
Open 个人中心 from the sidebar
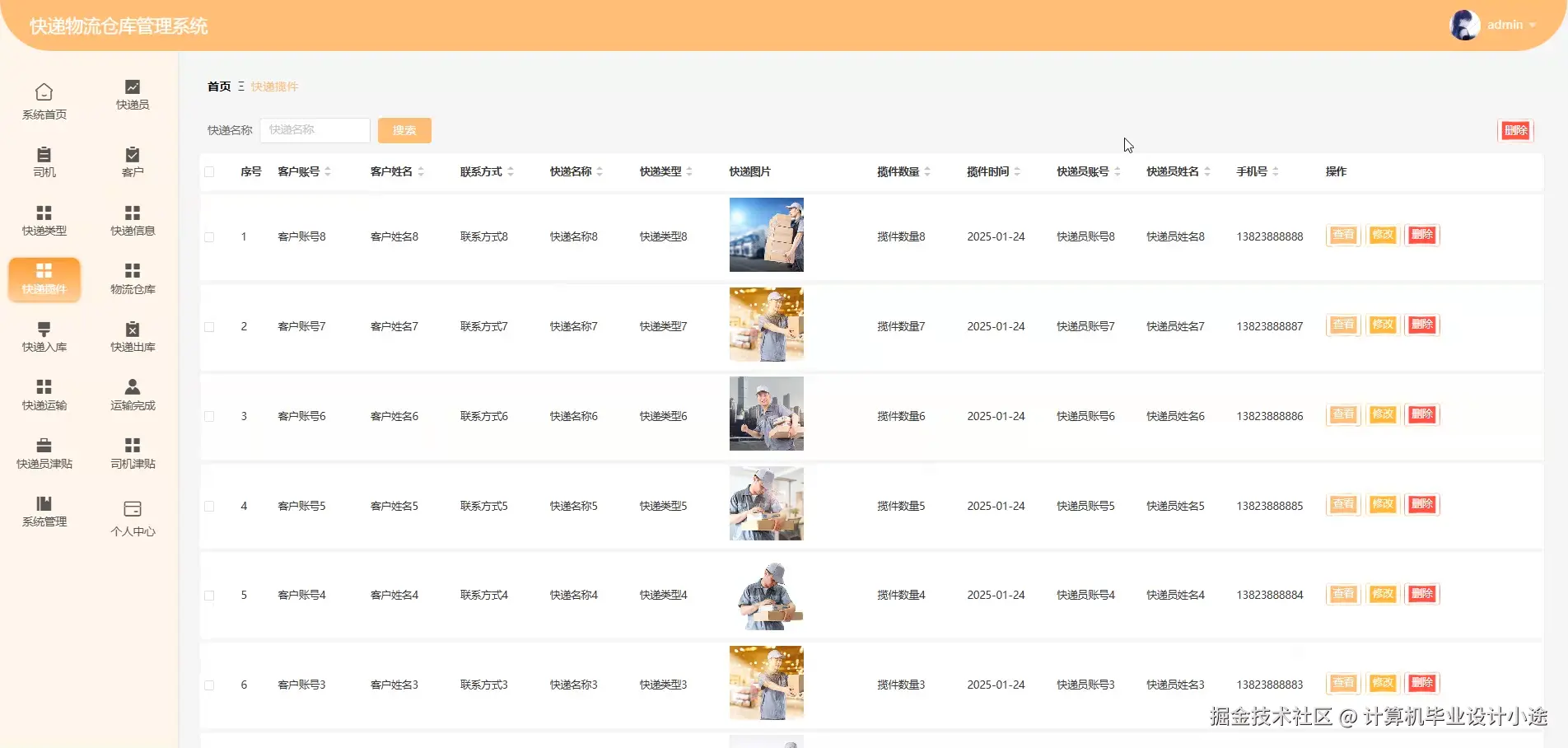tap(132, 517)
